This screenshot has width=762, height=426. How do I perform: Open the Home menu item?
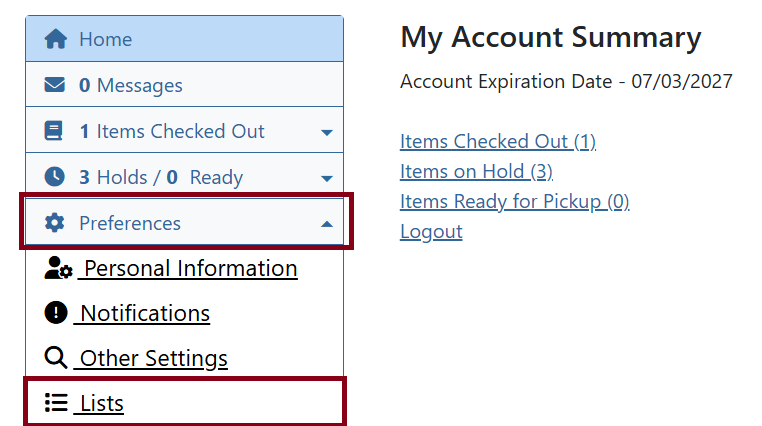pos(185,39)
